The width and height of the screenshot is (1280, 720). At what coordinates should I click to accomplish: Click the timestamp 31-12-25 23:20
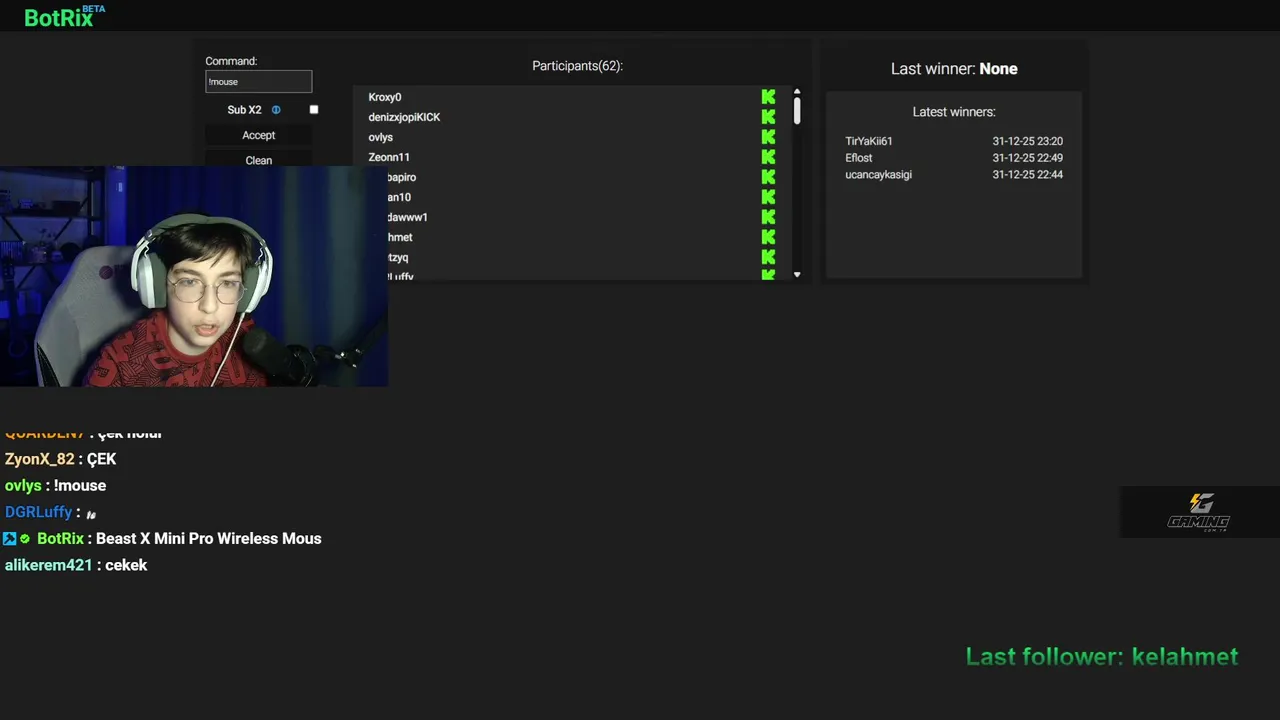pyautogui.click(x=1028, y=141)
